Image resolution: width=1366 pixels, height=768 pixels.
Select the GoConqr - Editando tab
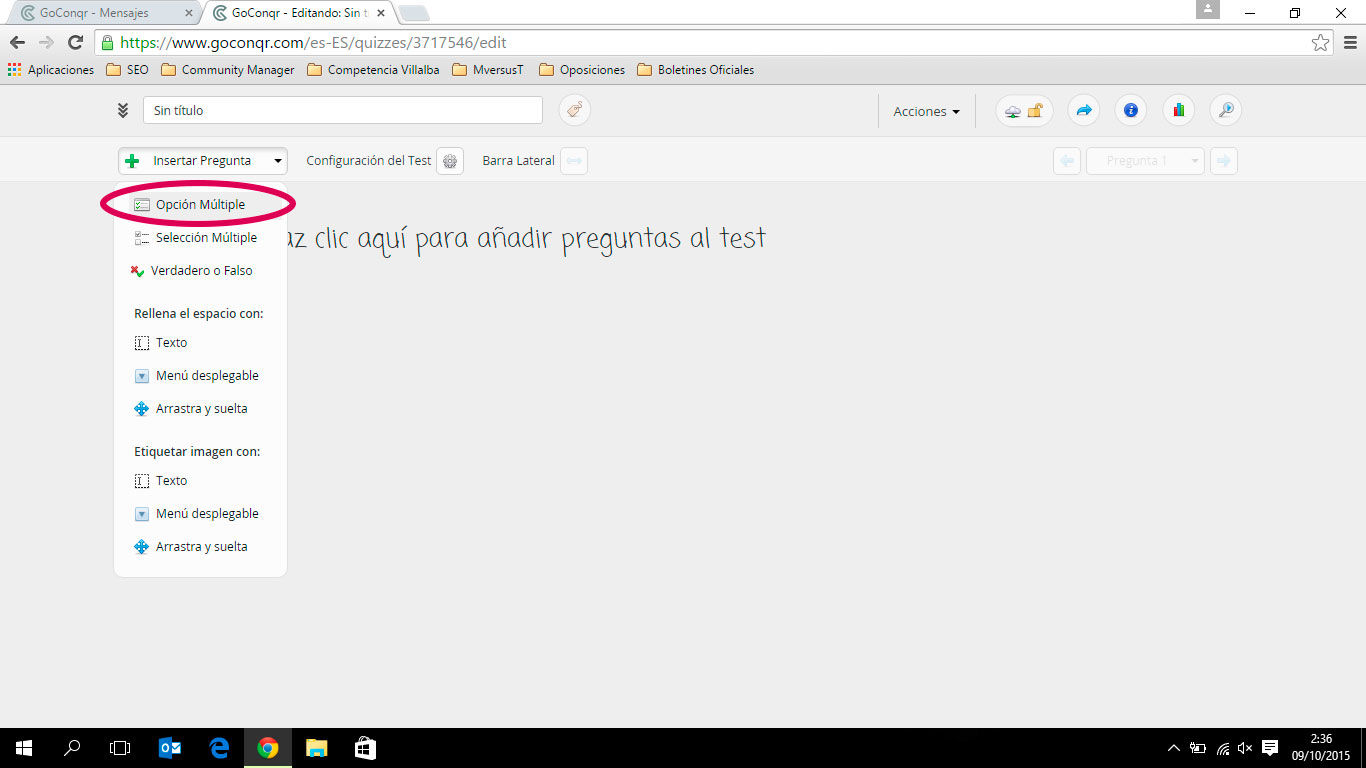(297, 13)
